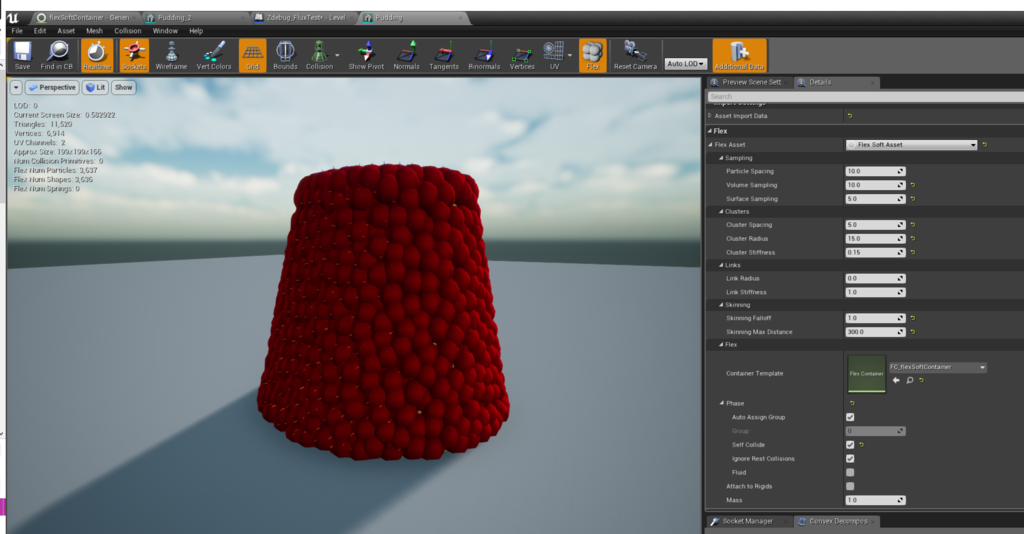Toggle the Lit view mode button
Image resolution: width=1024 pixels, height=534 pixels.
[95, 87]
